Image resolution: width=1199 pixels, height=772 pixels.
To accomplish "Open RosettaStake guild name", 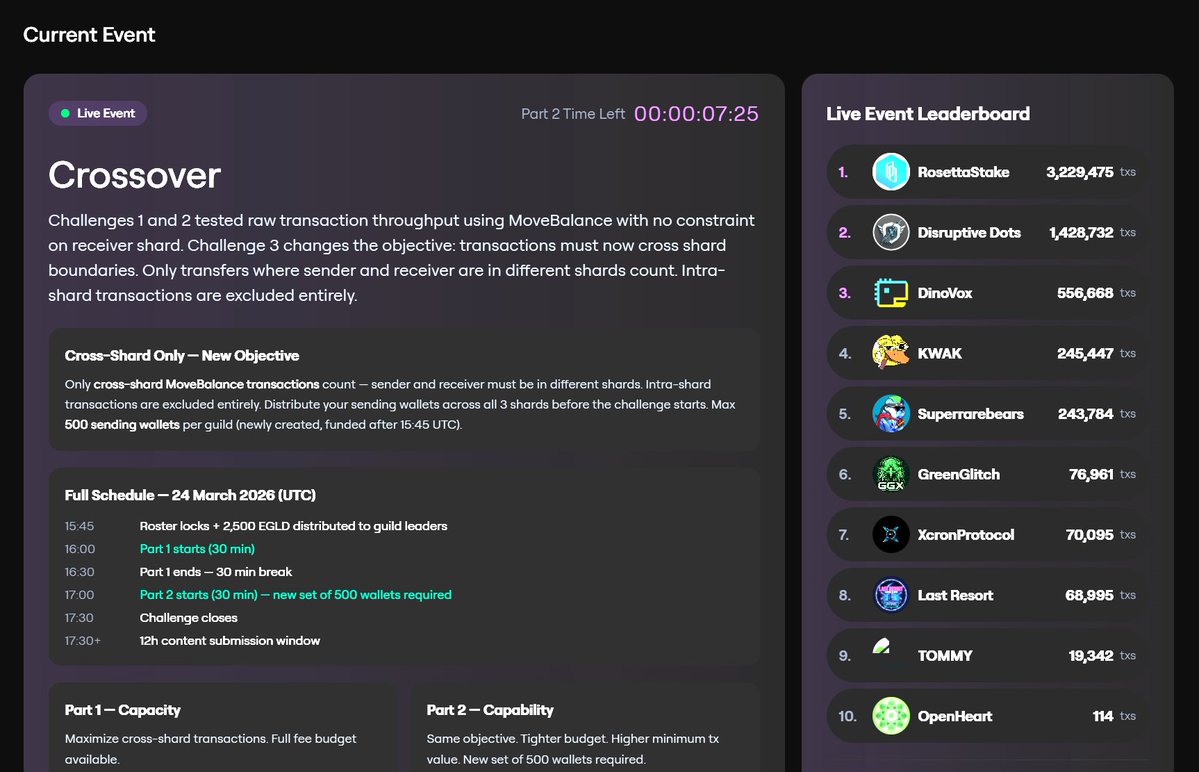I will pyautogui.click(x=963, y=172).
